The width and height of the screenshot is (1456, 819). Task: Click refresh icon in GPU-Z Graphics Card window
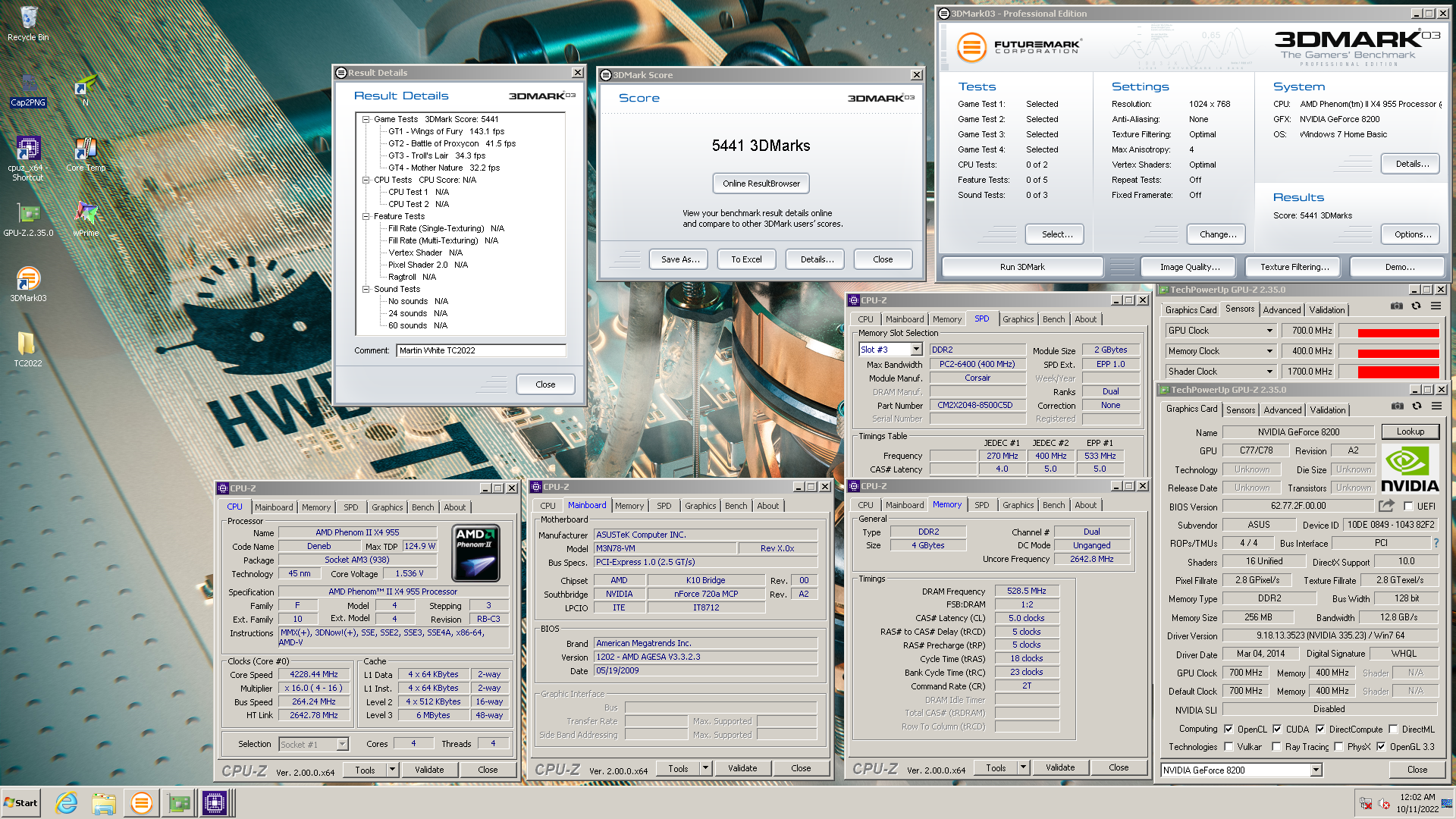[x=1417, y=406]
